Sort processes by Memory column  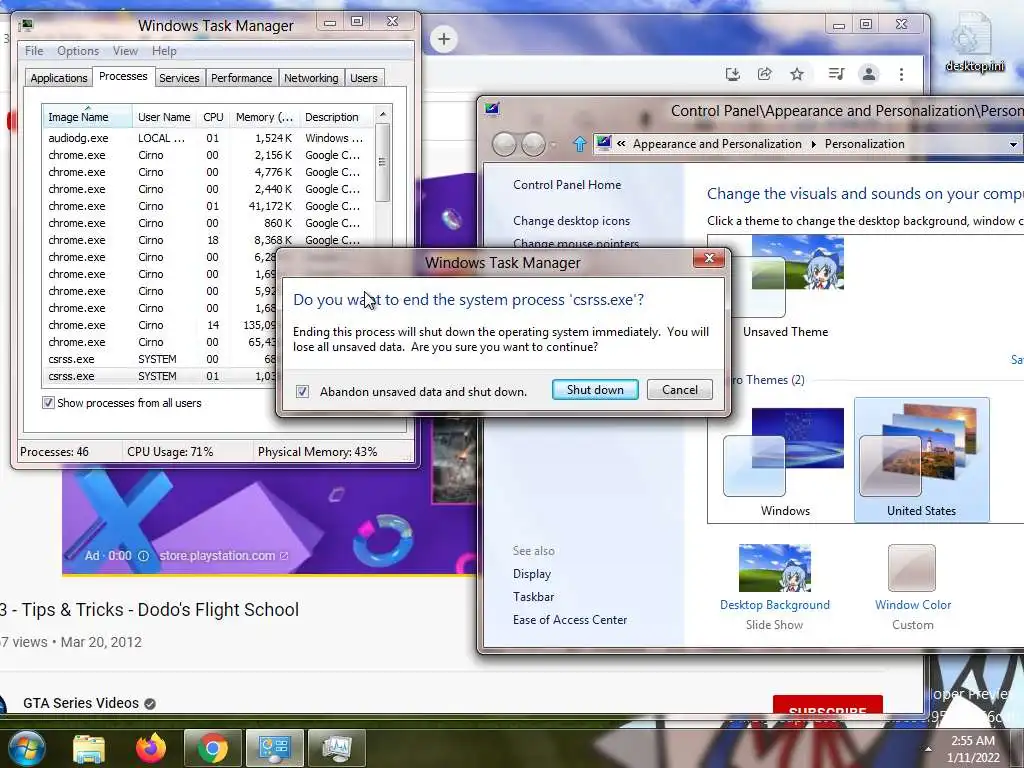264,117
